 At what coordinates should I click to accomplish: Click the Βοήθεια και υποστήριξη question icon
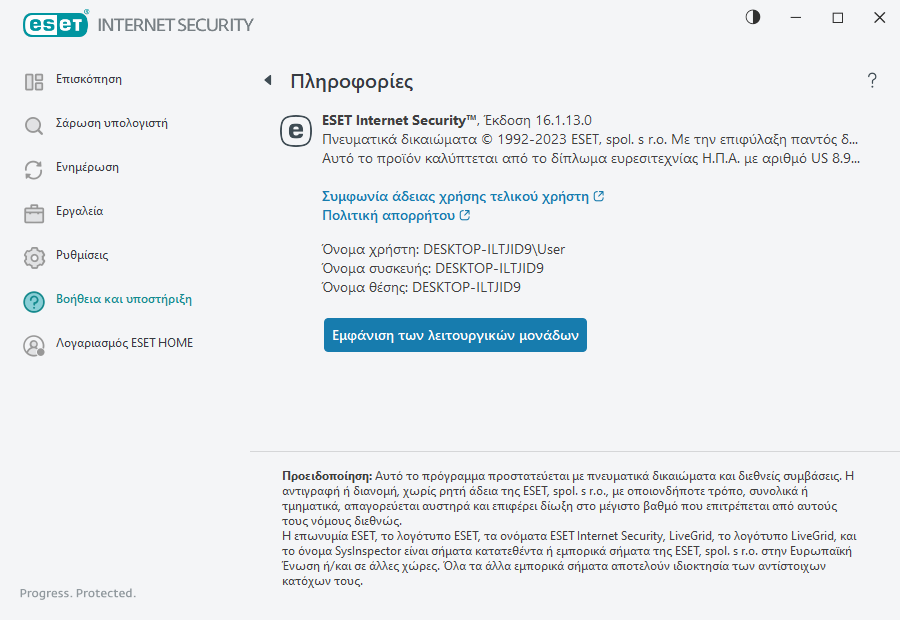(x=34, y=302)
